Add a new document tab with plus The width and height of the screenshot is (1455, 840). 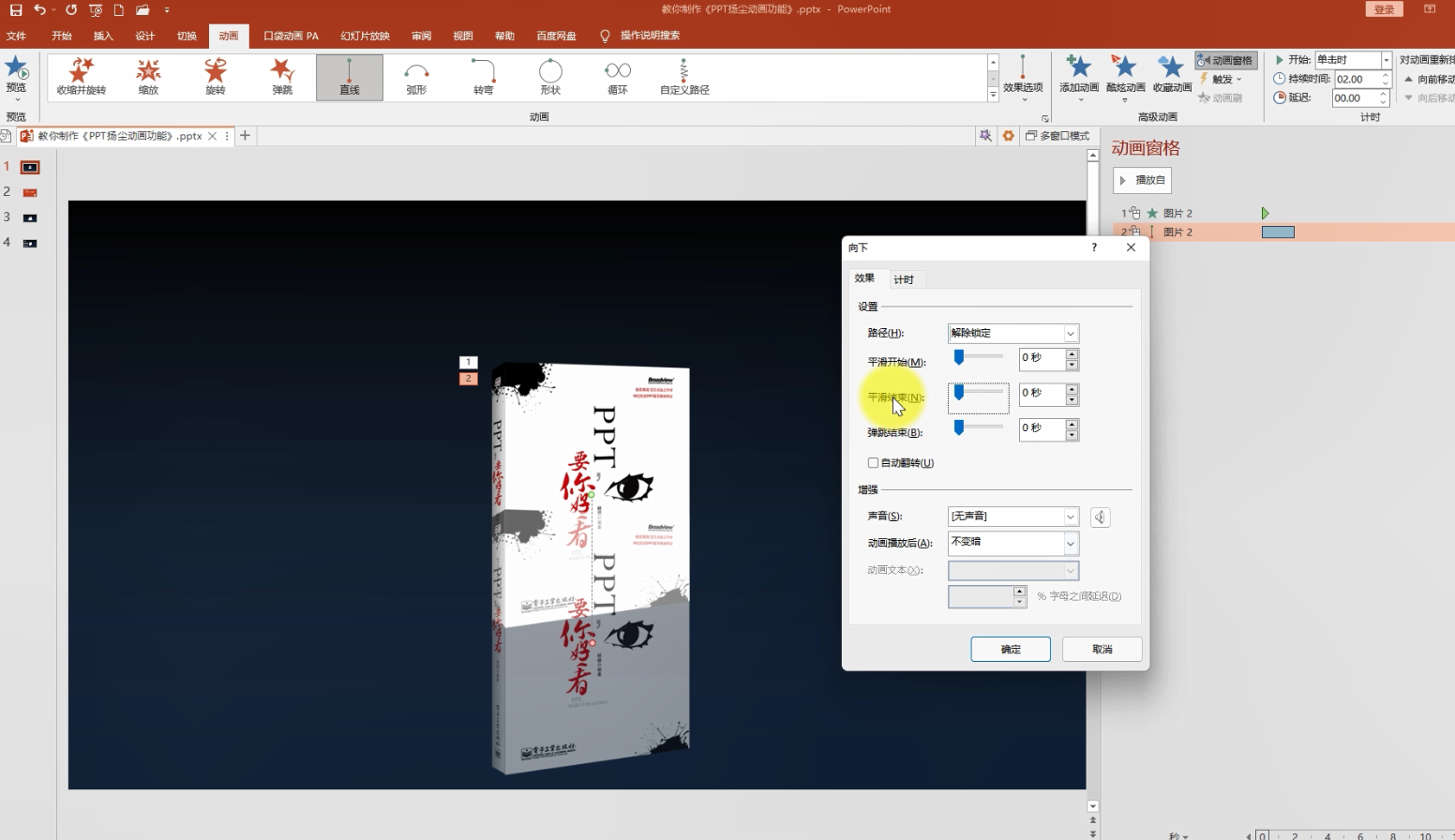[x=245, y=136]
